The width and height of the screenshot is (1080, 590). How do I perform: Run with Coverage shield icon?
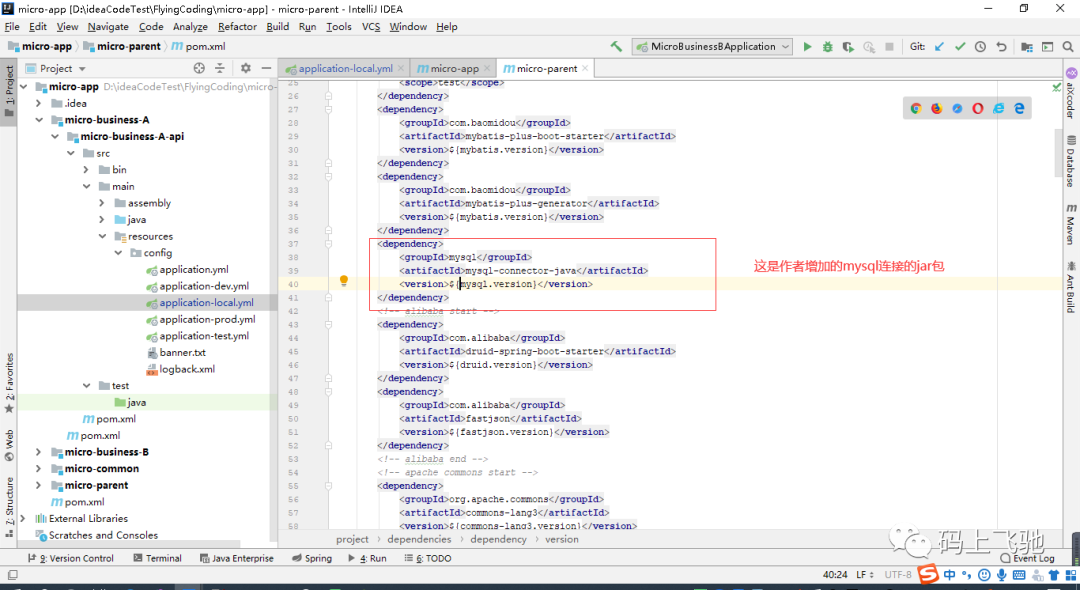848,47
